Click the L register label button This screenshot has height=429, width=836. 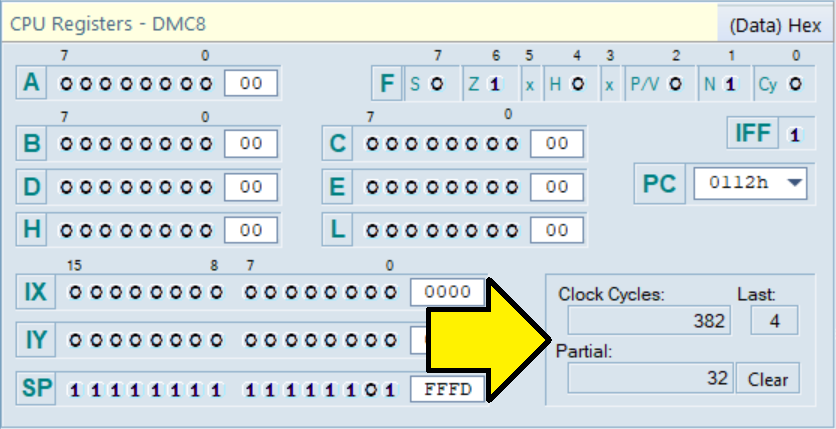point(337,230)
